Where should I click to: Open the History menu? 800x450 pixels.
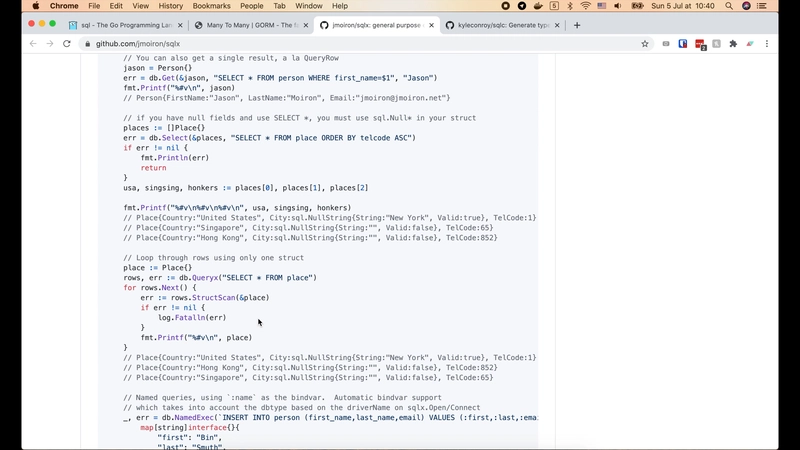[x=170, y=6]
